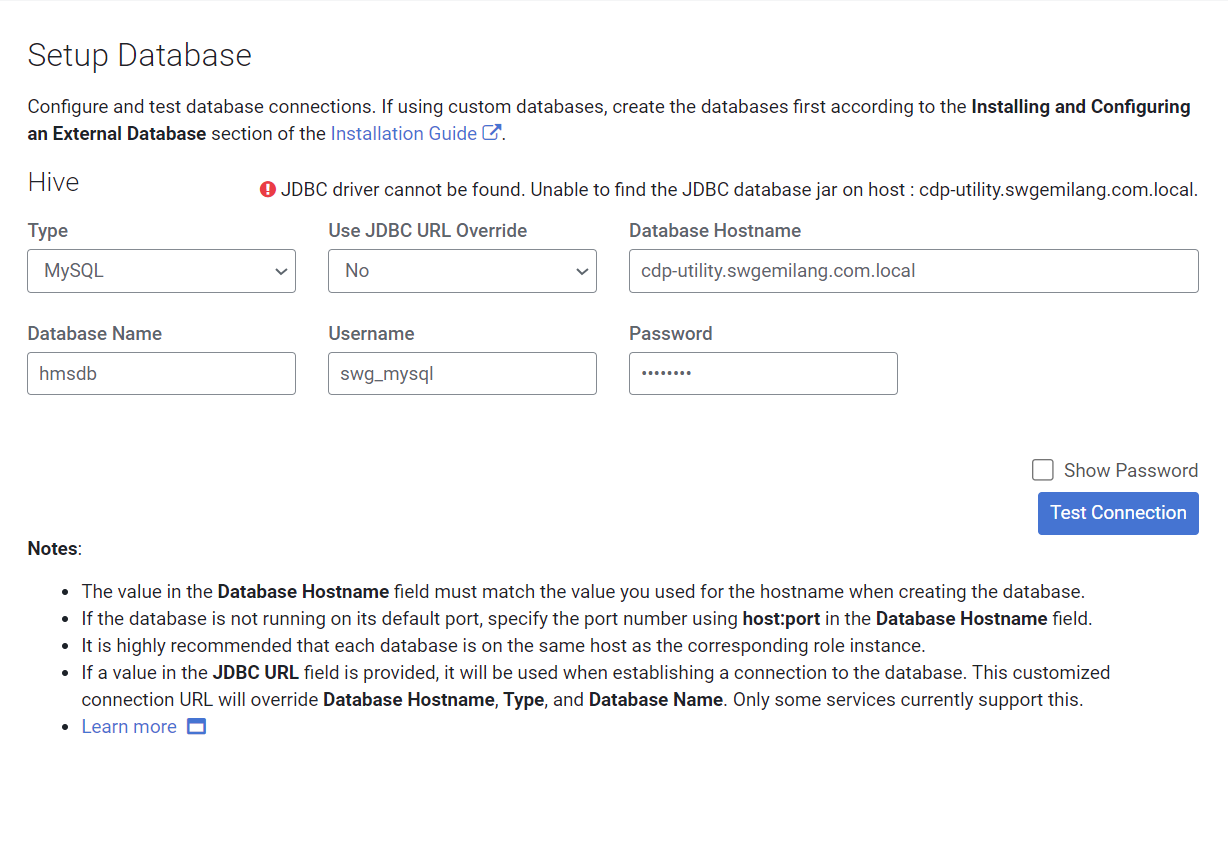Image resolution: width=1228 pixels, height=850 pixels.
Task: Select the Database Hostname input field
Action: pos(913,271)
